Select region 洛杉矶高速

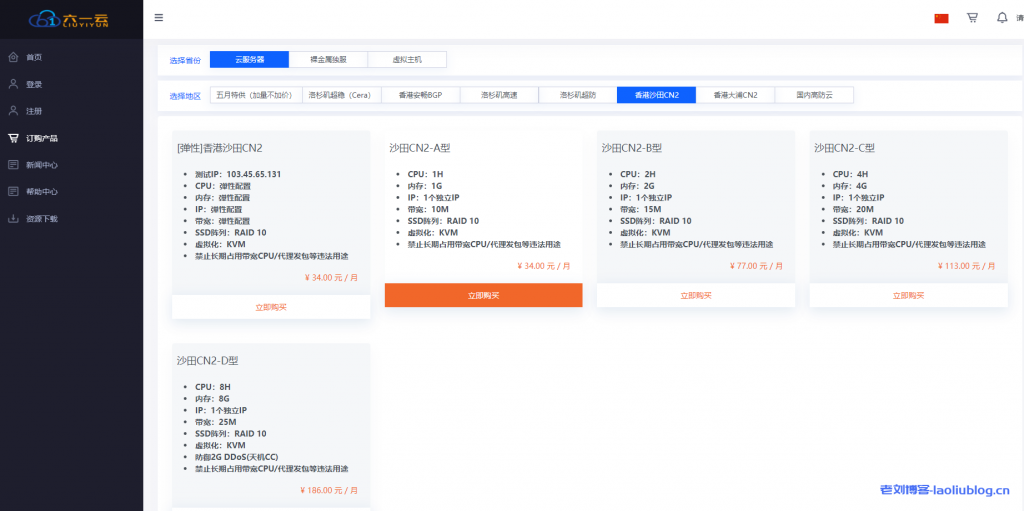coord(500,95)
